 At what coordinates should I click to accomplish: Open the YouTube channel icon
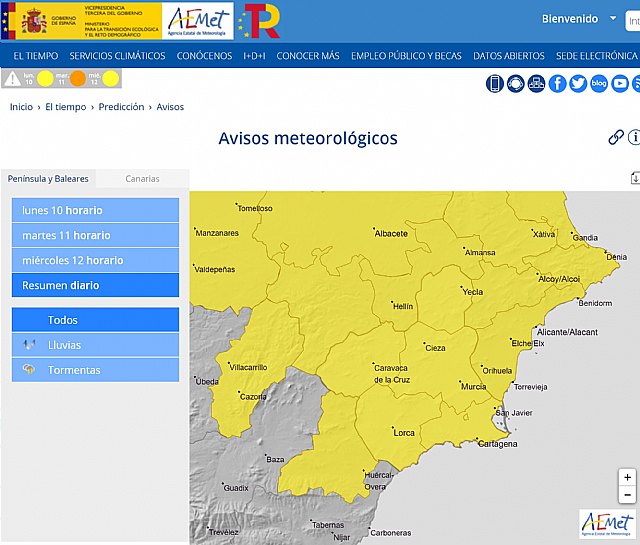tap(620, 83)
